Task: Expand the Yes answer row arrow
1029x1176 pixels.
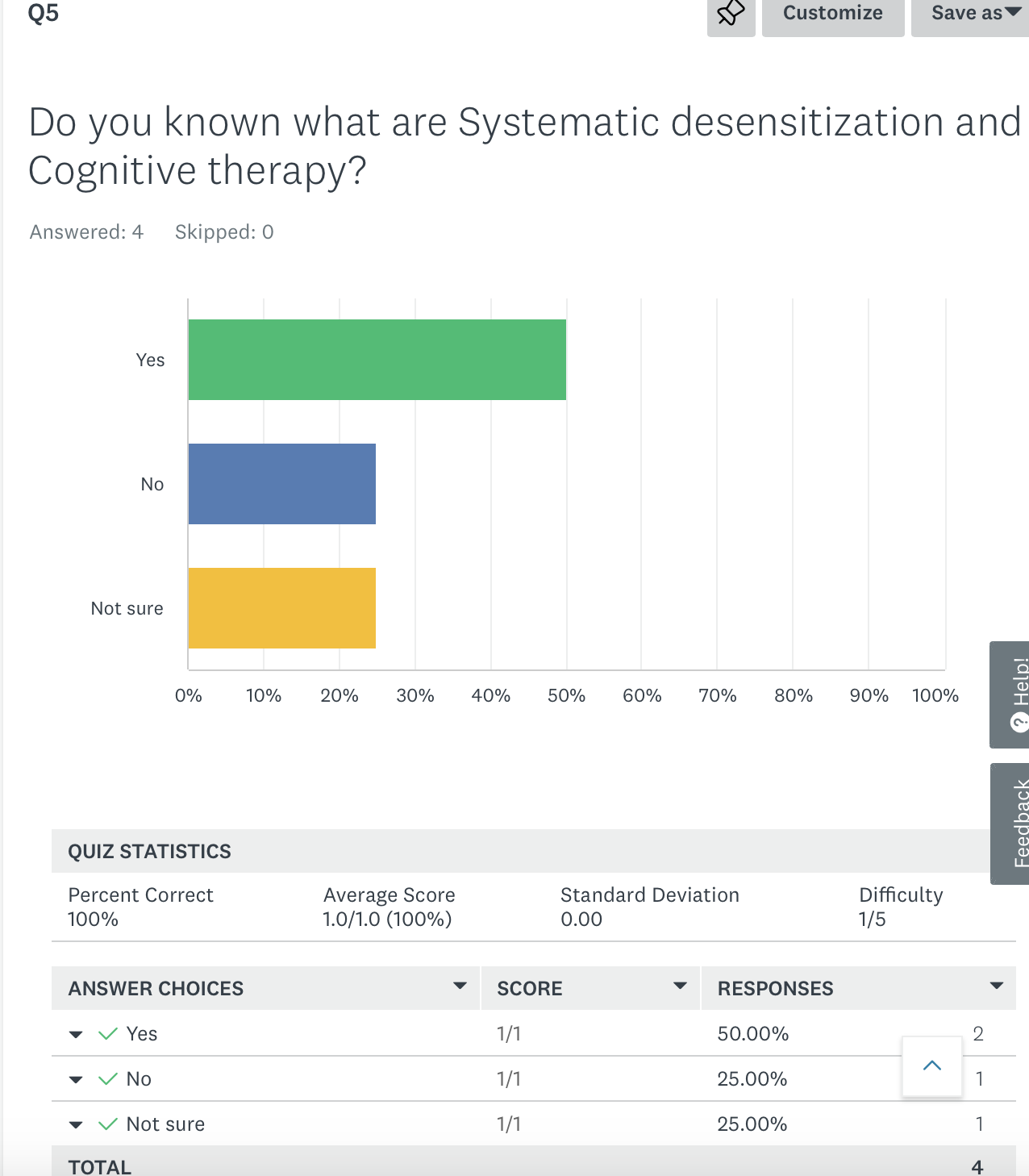Action: click(x=76, y=1035)
